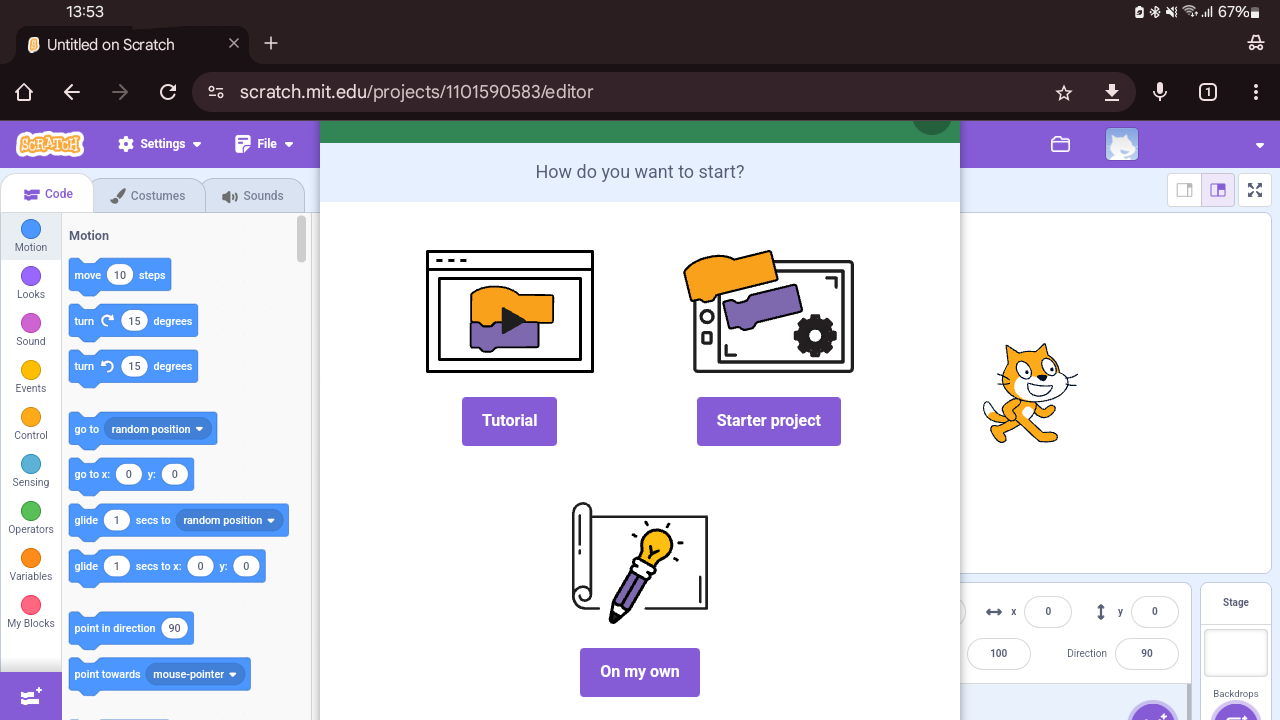Viewport: 1280px width, 720px height.
Task: Click the sprite Direction field
Action: click(1147, 653)
